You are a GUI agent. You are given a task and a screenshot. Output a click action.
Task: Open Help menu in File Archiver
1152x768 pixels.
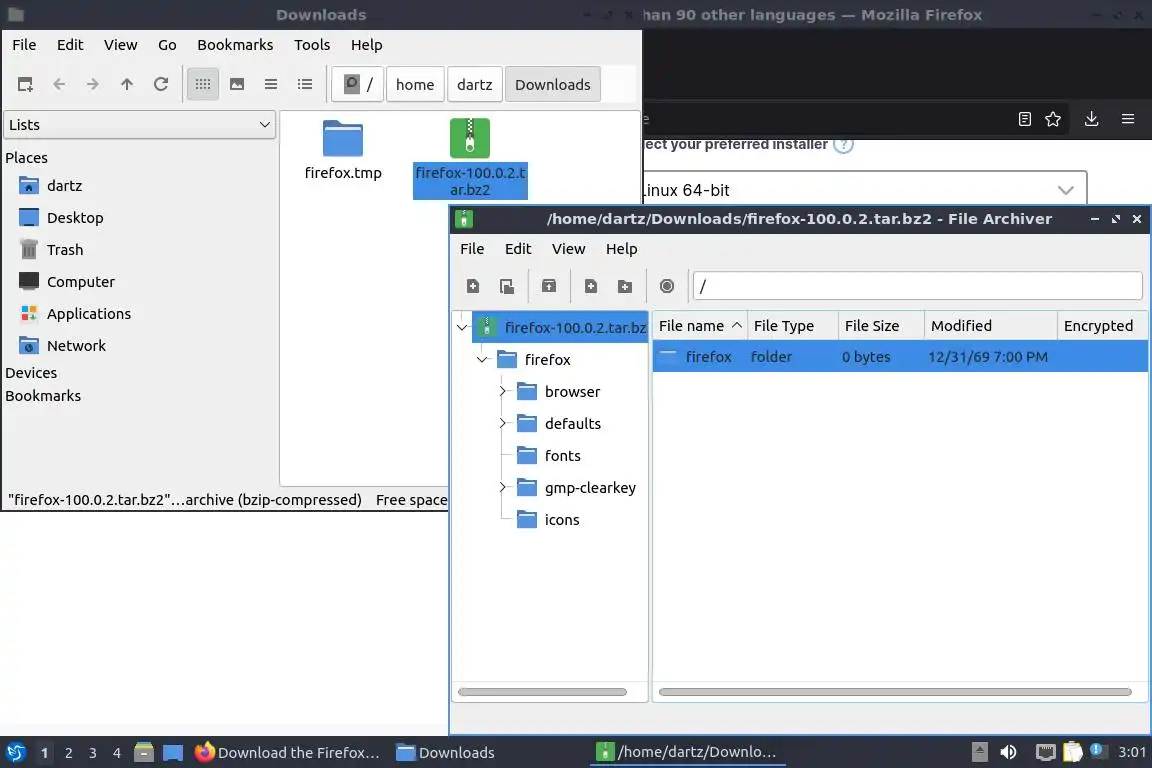(x=622, y=249)
